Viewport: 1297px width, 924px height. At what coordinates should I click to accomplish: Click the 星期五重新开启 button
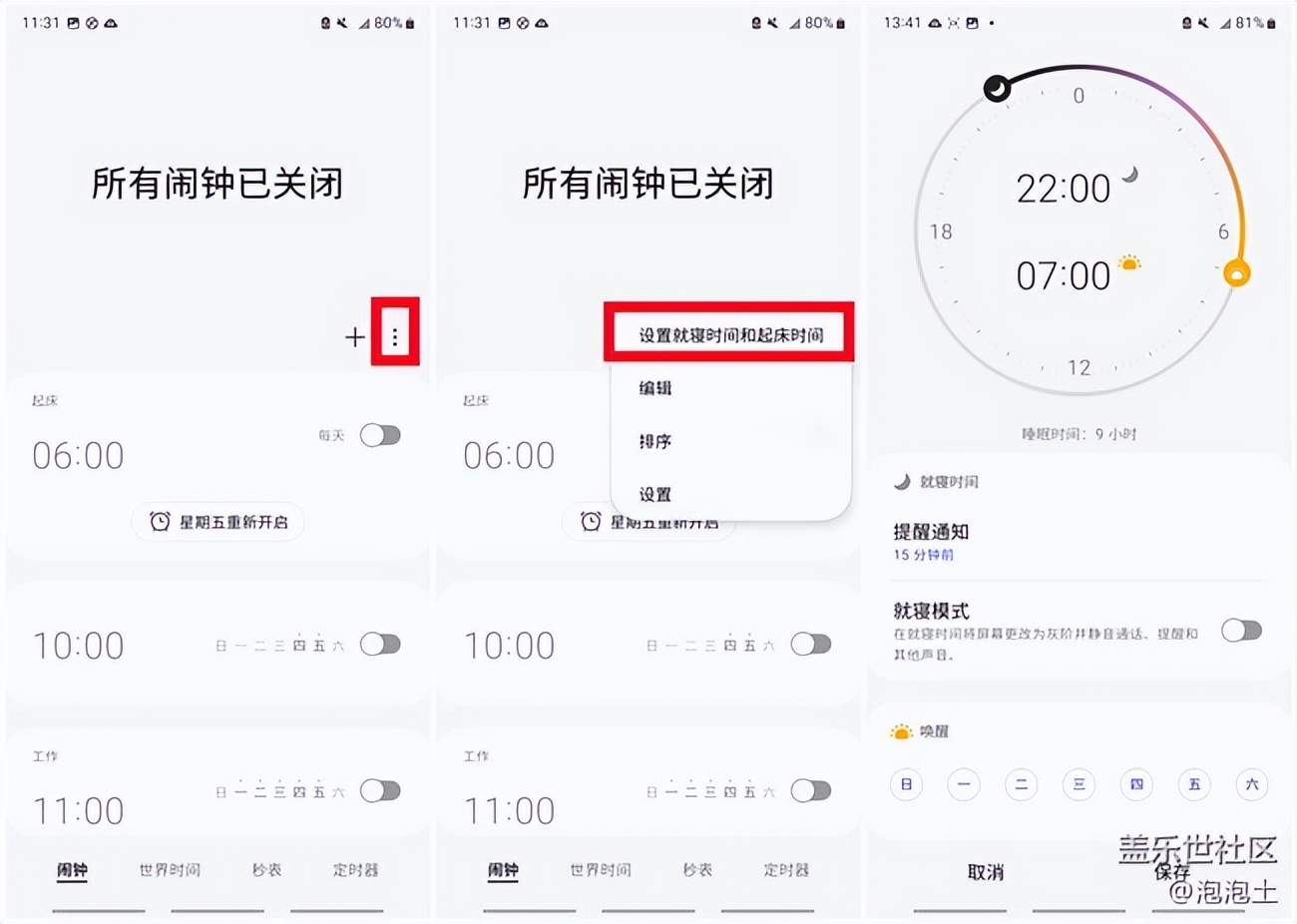216,521
